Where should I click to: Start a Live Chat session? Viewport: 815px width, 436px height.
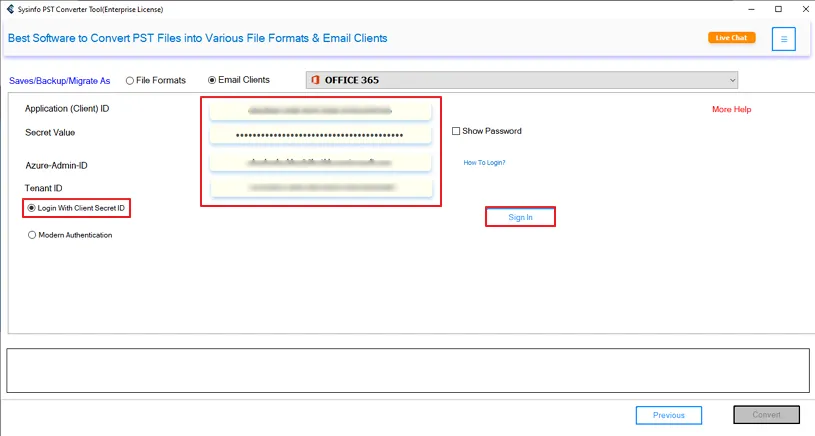click(731, 37)
